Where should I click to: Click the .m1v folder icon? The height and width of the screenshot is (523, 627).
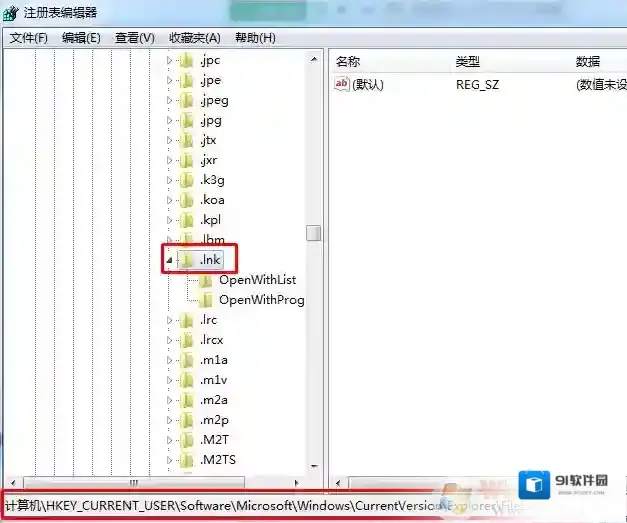tap(187, 380)
